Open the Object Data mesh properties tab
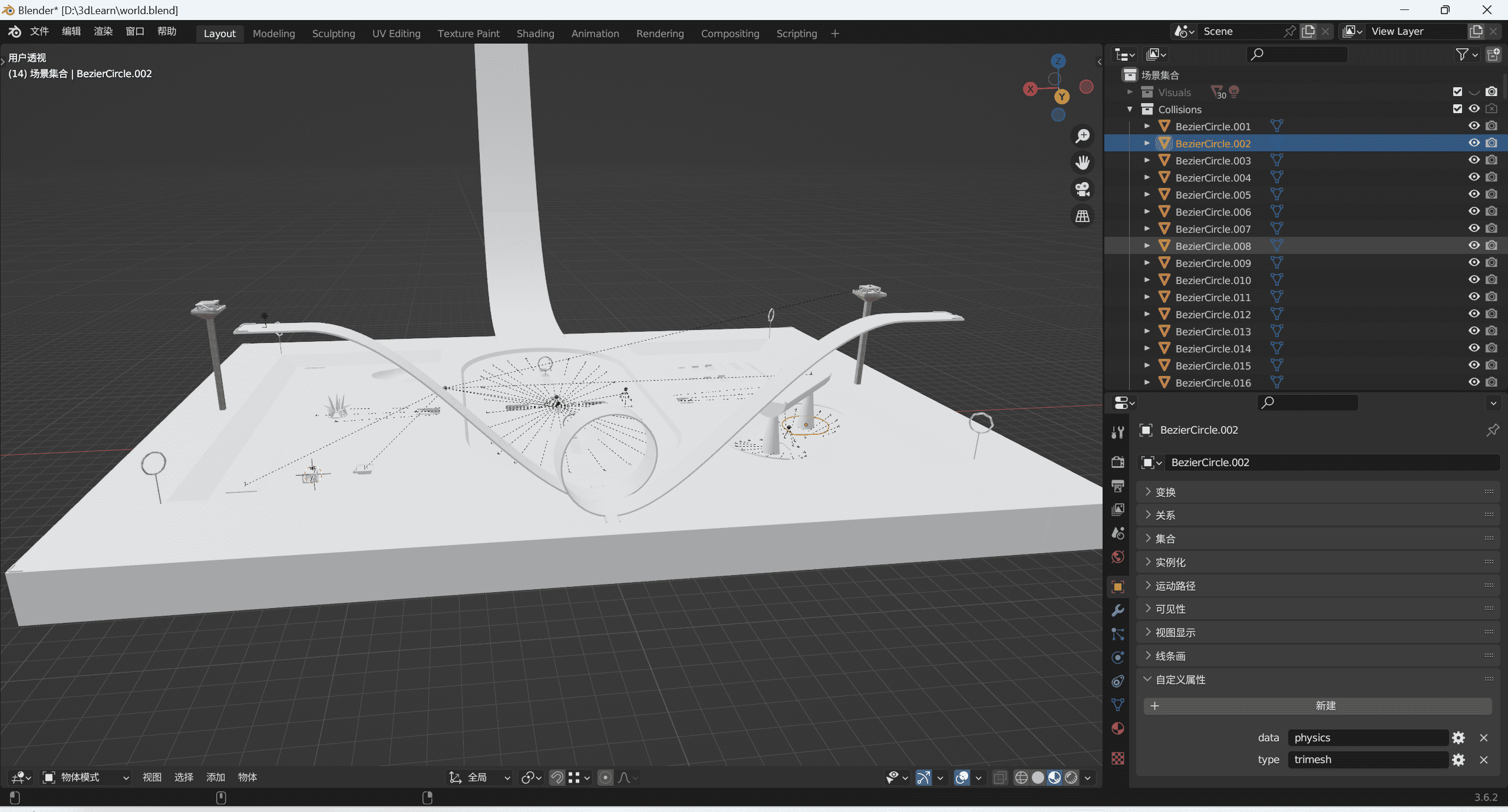1508x812 pixels. pos(1118,705)
